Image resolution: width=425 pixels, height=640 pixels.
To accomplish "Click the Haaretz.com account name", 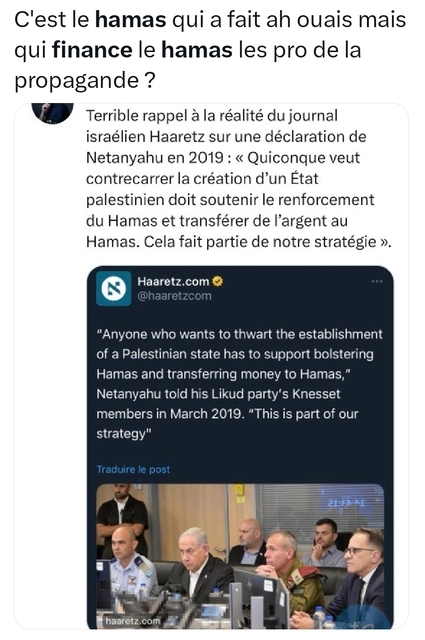I will [x=174, y=281].
